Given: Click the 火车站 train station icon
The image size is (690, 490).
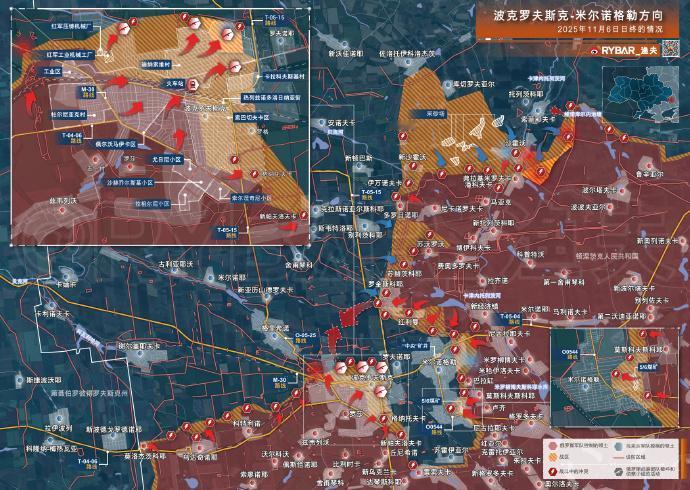Looking at the screenshot, I should pos(192,84).
